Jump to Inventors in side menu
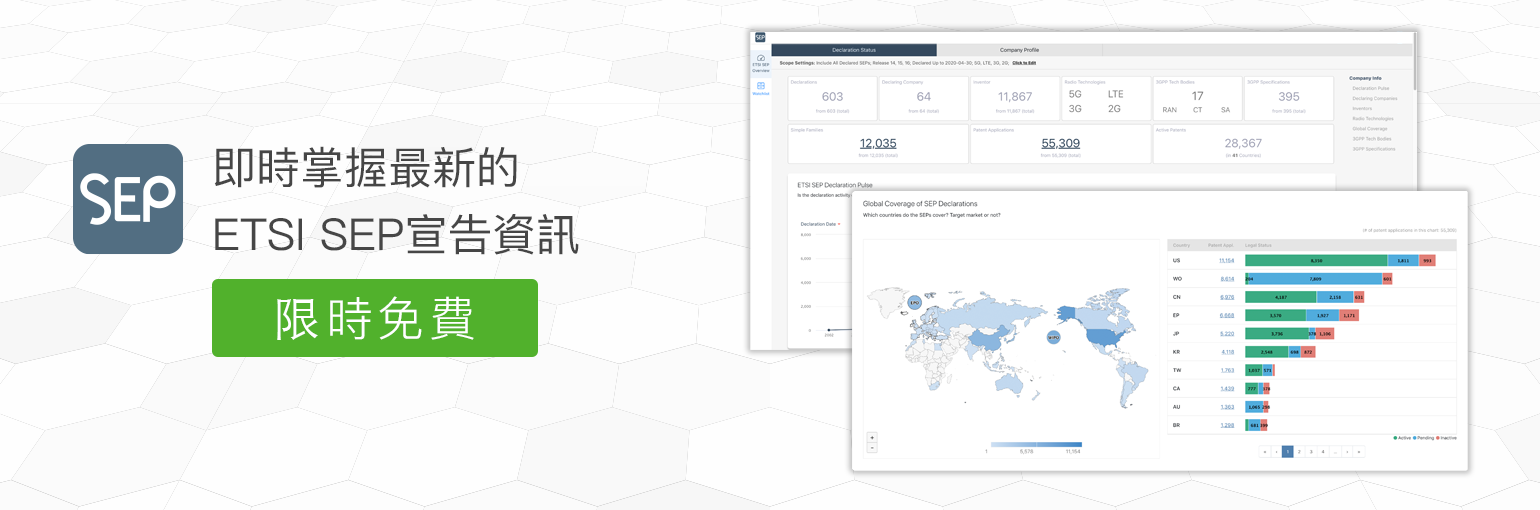 tap(1362, 108)
